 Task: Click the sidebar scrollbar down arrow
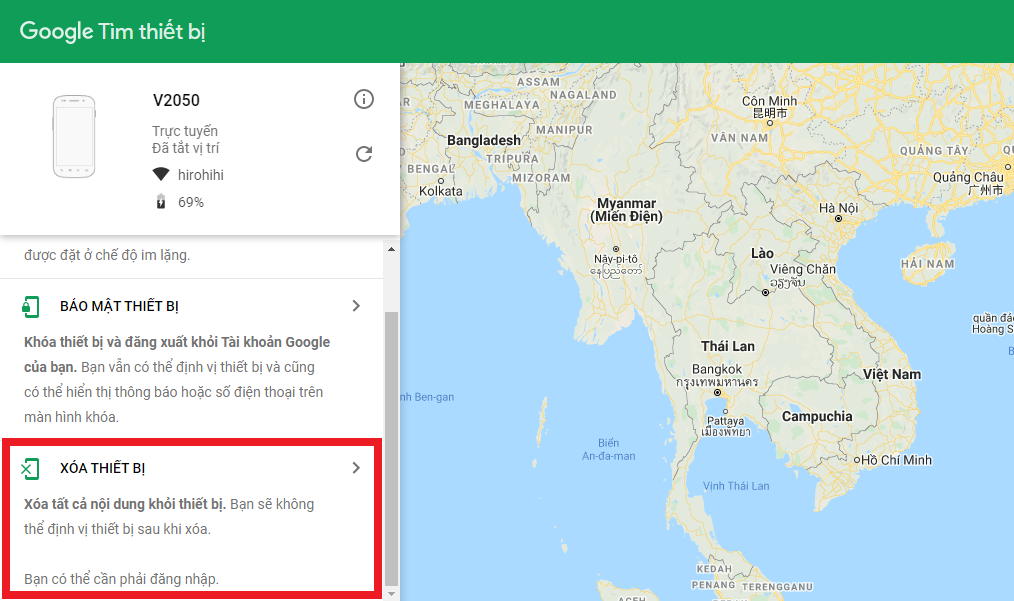[x=391, y=594]
